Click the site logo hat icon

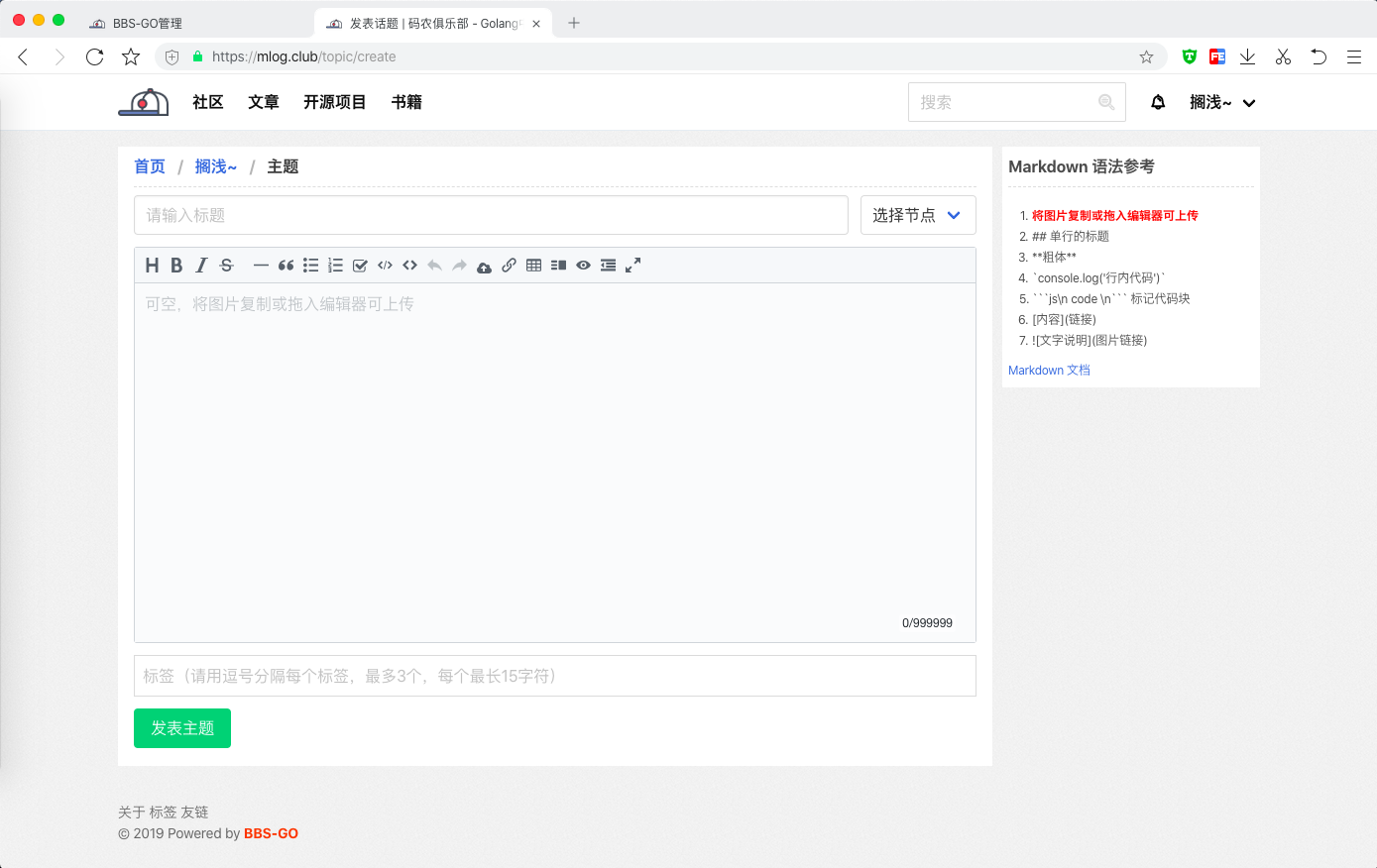pos(144,102)
